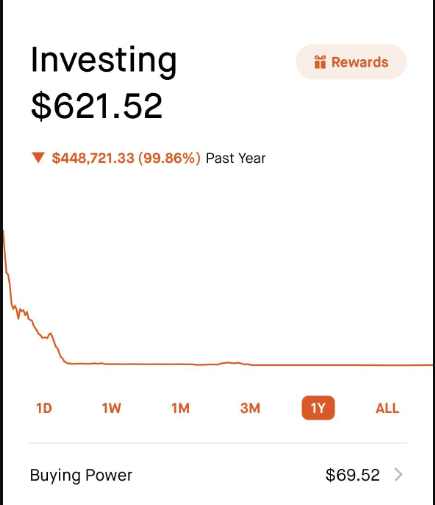Viewport: 435px width, 505px height.
Task: Select the 1D time range
Action: tap(44, 408)
